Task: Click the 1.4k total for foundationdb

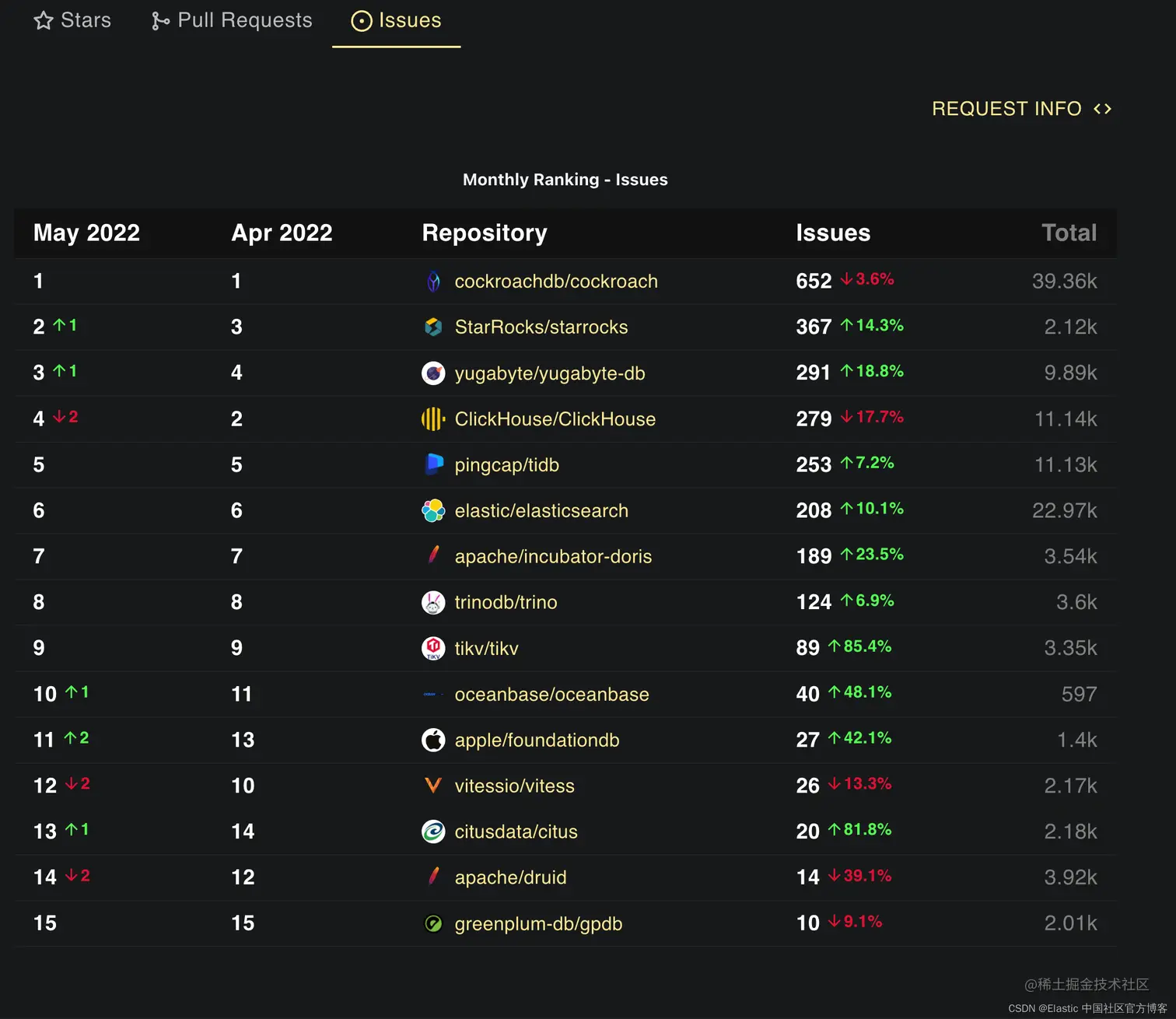Action: tap(1076, 740)
